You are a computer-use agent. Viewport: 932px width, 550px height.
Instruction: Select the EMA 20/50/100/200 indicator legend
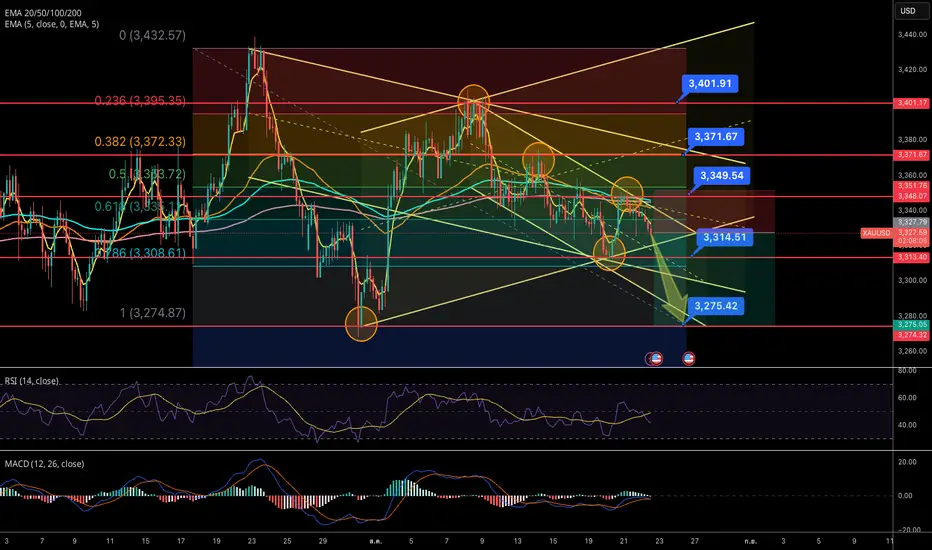point(43,13)
